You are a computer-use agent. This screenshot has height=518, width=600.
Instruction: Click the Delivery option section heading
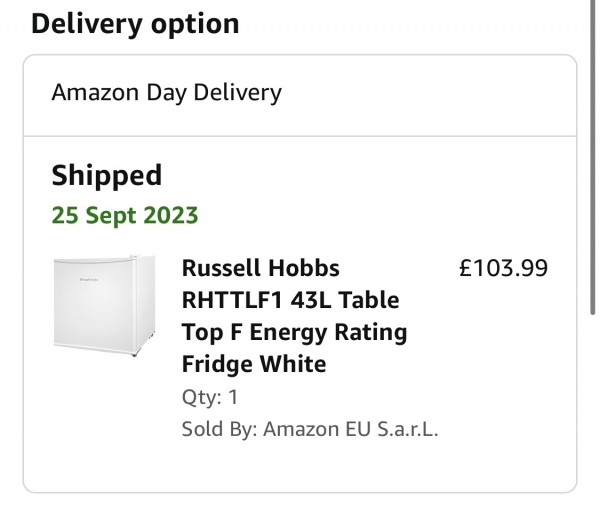pyautogui.click(x=135, y=24)
